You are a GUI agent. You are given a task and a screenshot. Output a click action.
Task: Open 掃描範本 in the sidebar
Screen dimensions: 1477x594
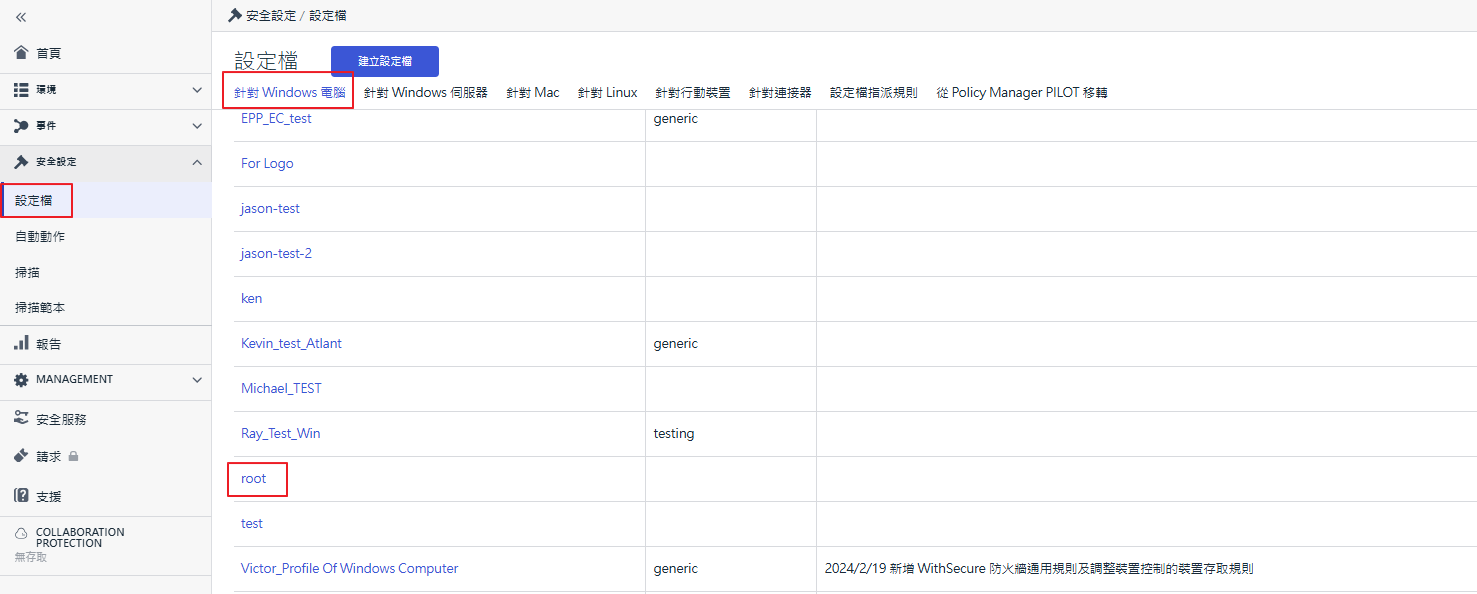(40, 308)
